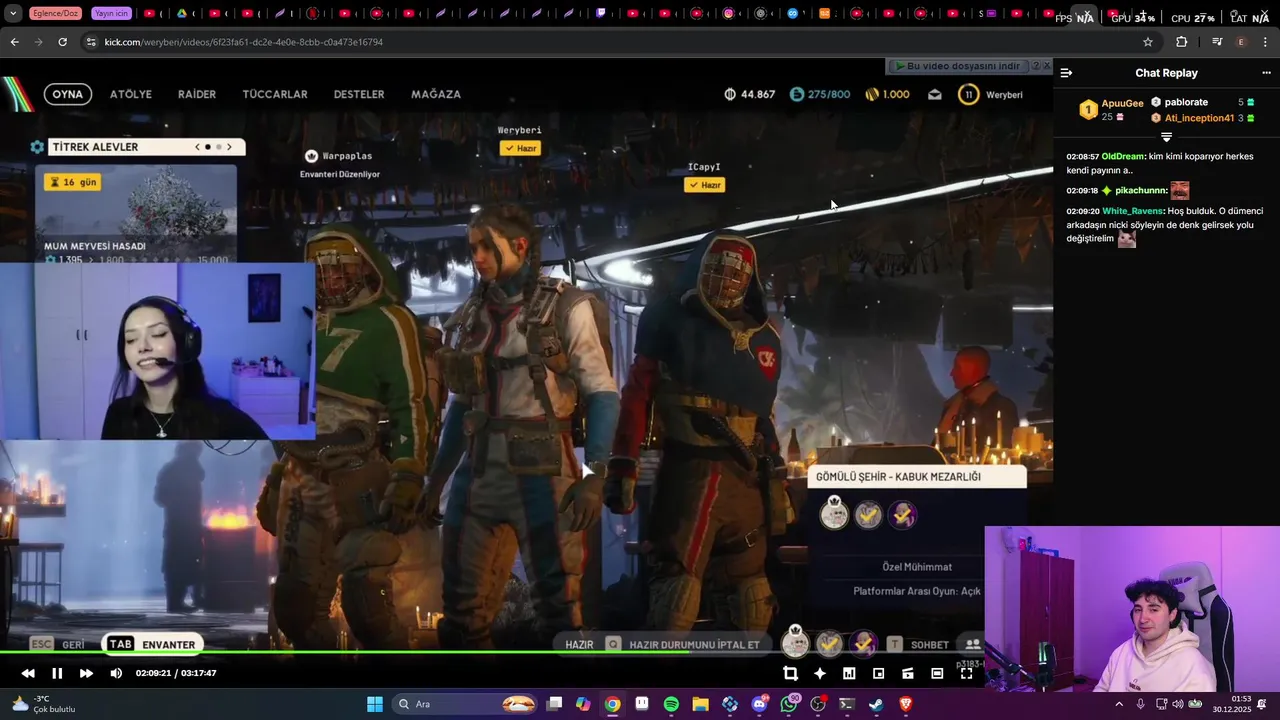Click the first map condition icon in panel
The image size is (1280, 720).
click(834, 514)
